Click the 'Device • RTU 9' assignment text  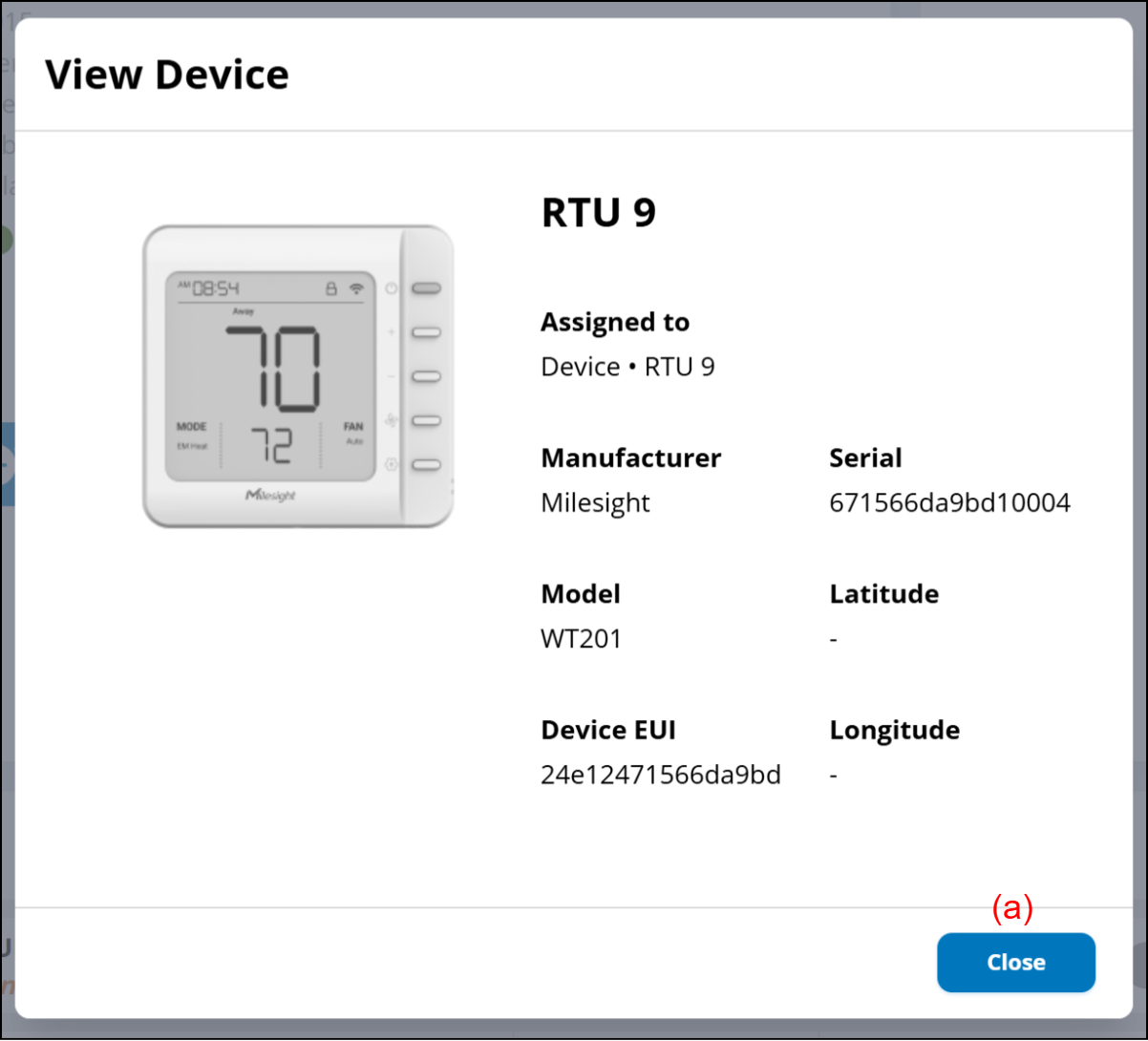pos(627,367)
